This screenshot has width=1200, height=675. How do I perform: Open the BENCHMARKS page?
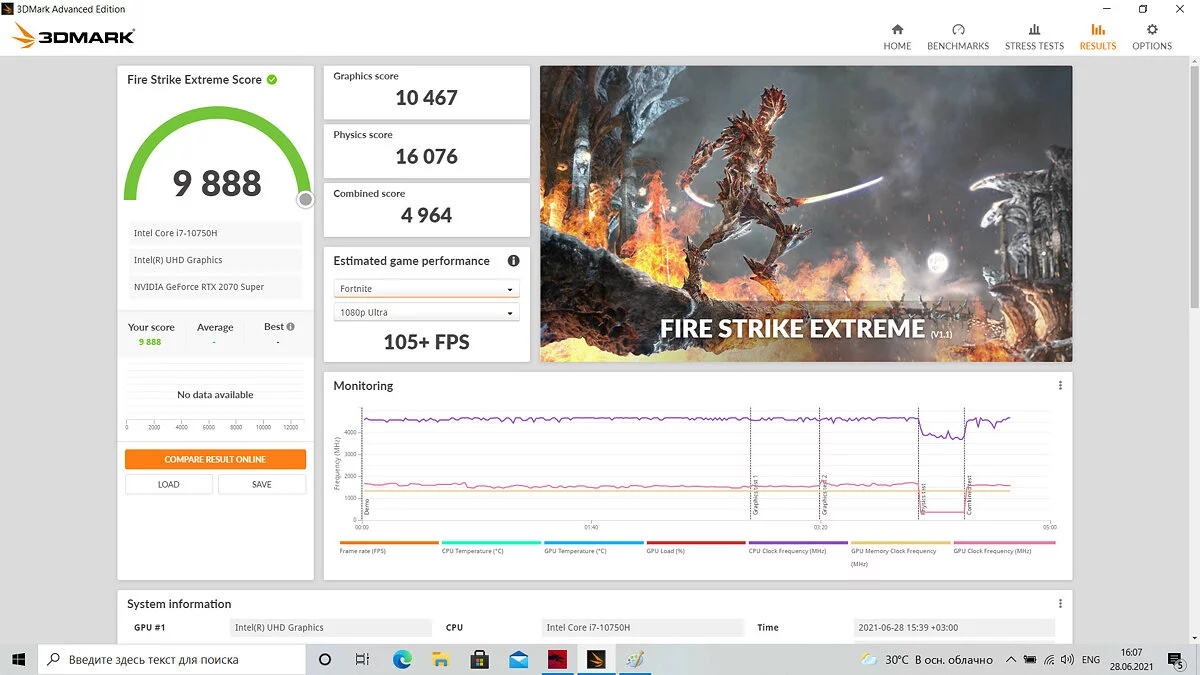coord(957,37)
